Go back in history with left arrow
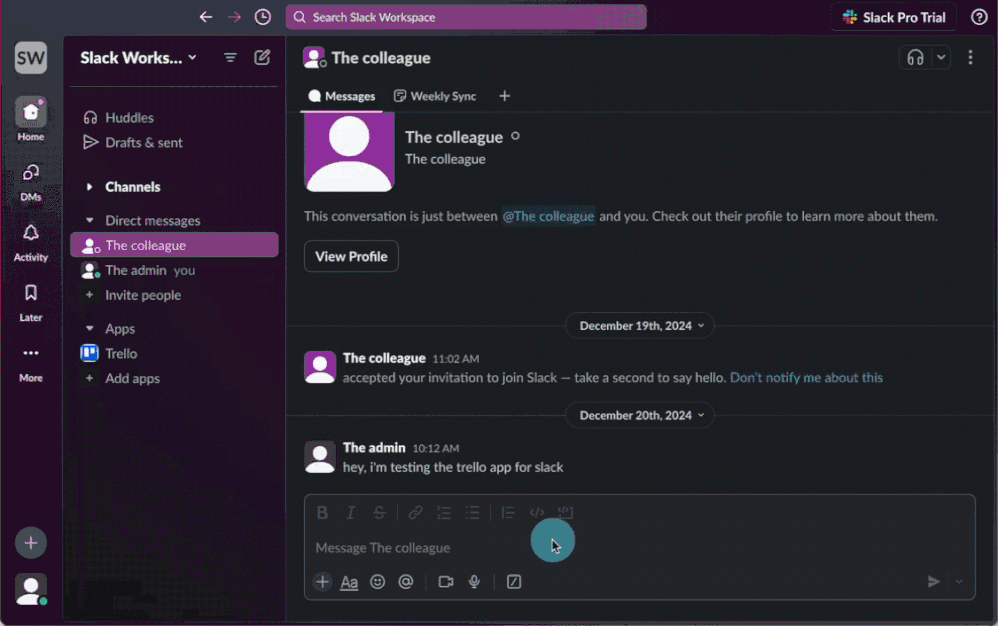The height and width of the screenshot is (626, 998). [206, 17]
